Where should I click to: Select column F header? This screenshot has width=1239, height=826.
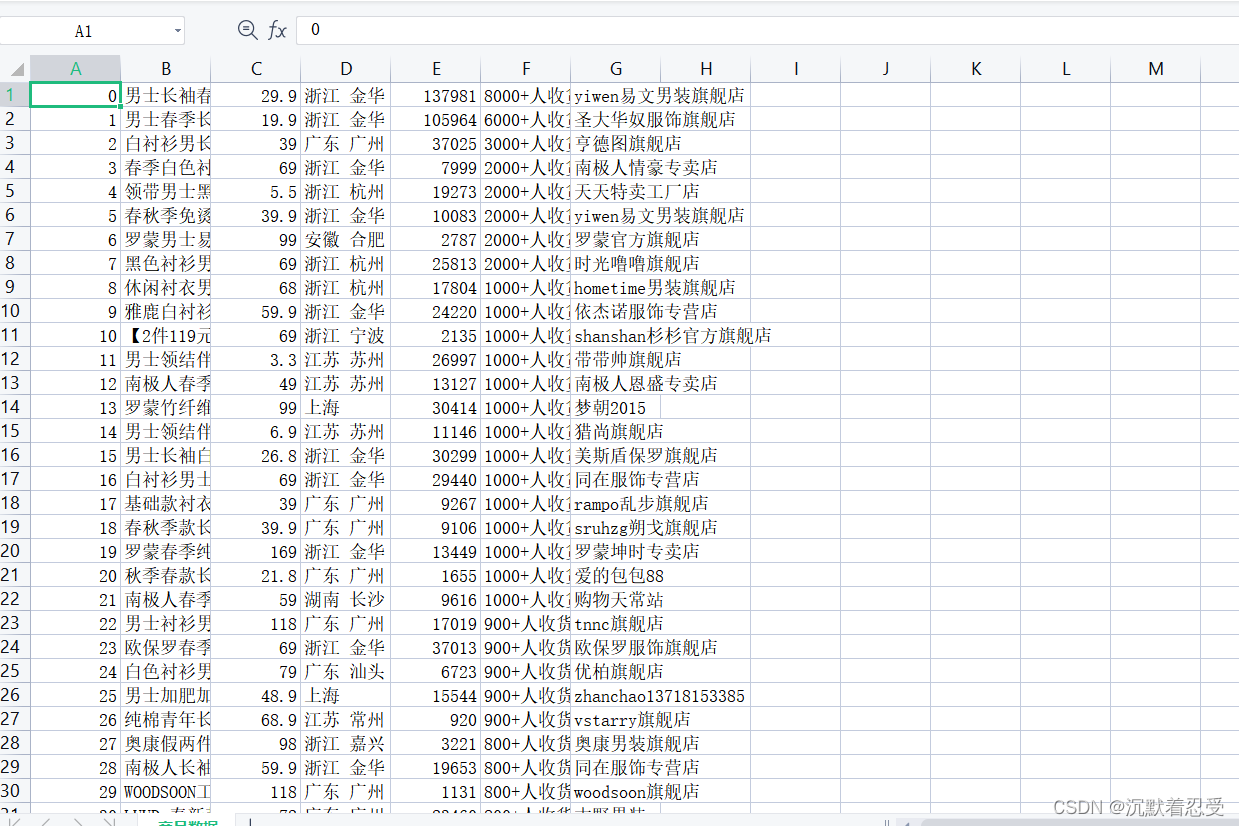[x=526, y=69]
